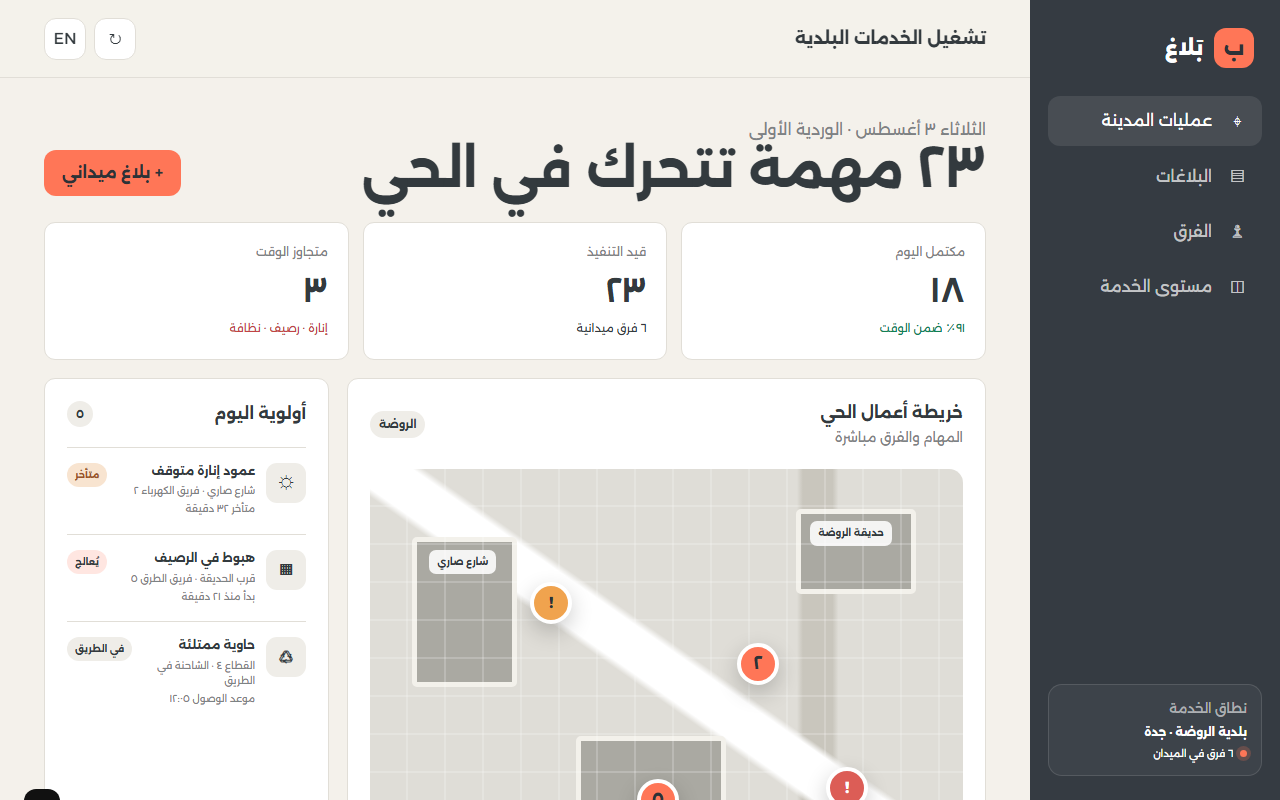This screenshot has height=800, width=1280.
Task: Click the light icon for عمود إنارة متوقف
Action: click(x=286, y=483)
